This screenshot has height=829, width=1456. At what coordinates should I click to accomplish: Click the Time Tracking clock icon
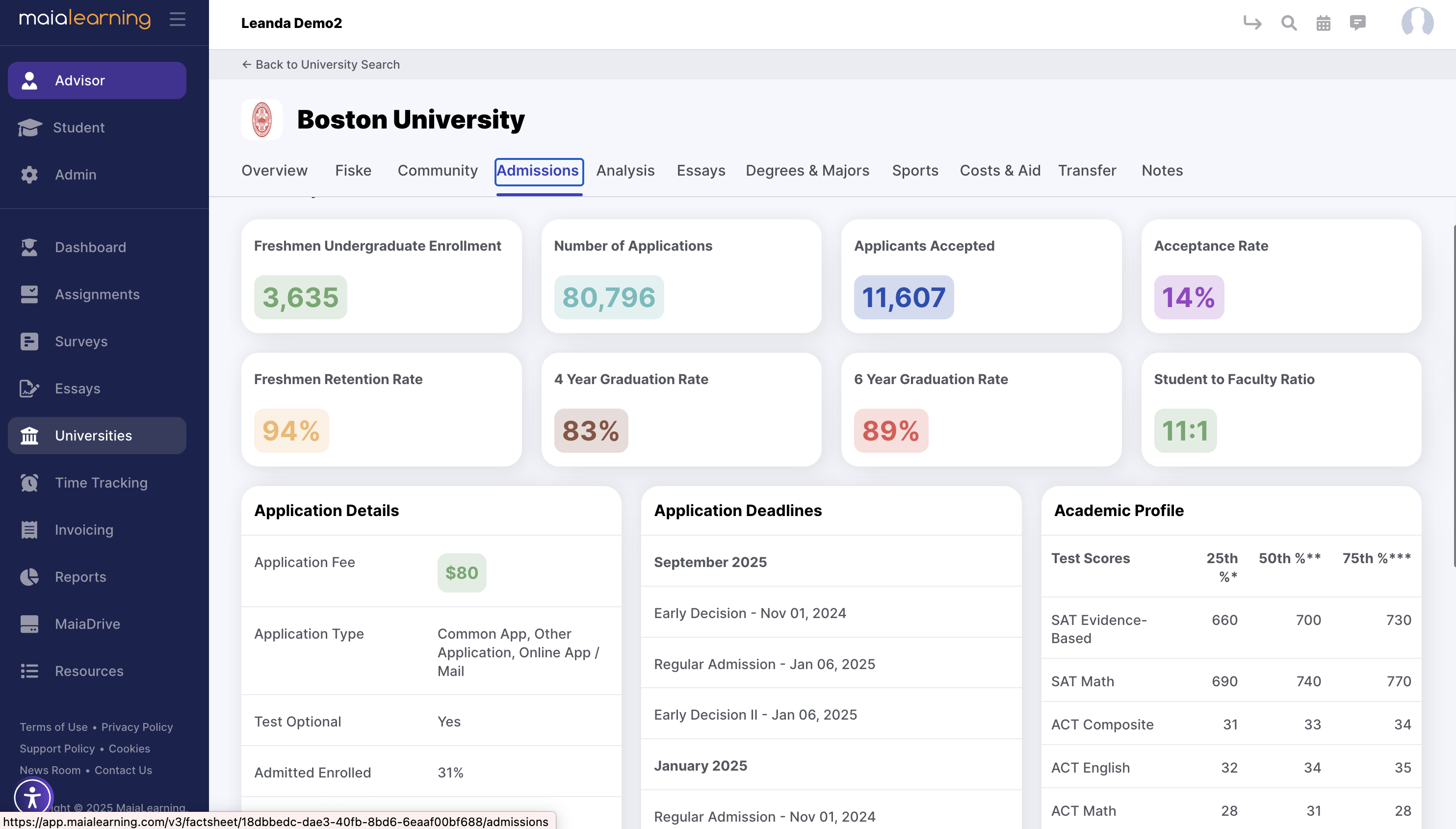29,483
